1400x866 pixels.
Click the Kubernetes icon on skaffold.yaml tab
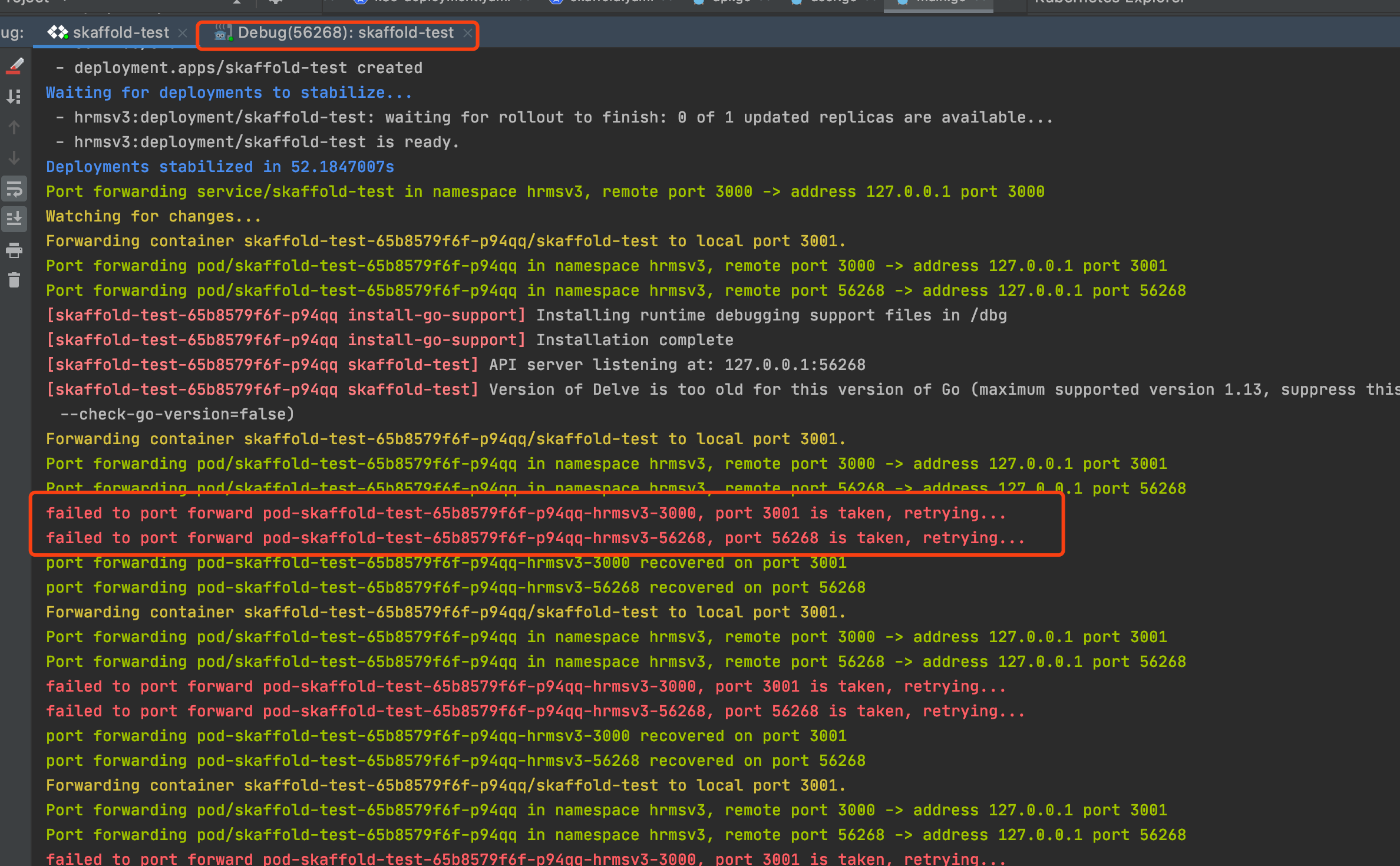pos(556,1)
